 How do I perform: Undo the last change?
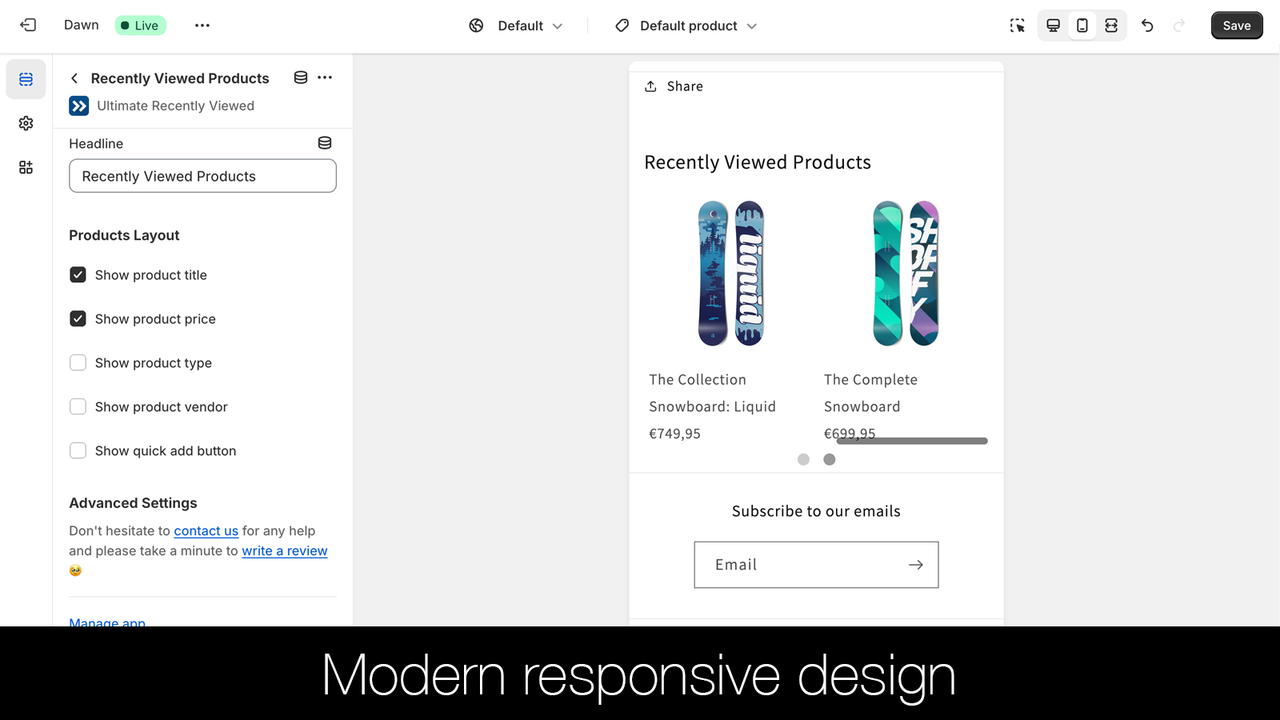[1147, 25]
